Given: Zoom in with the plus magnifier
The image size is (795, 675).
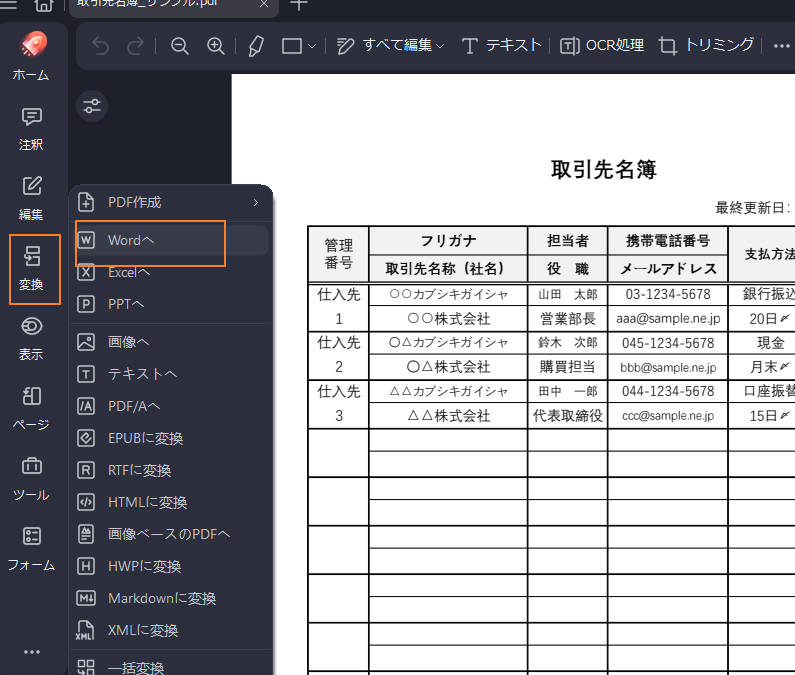Looking at the screenshot, I should tap(216, 46).
